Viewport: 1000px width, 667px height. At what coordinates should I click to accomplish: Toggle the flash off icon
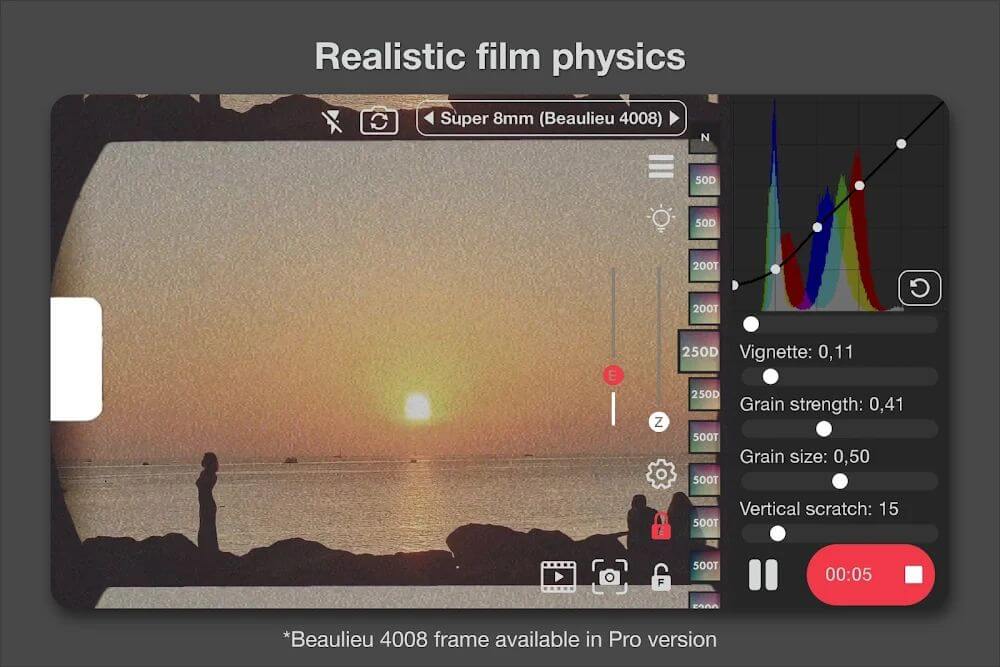pyautogui.click(x=332, y=121)
